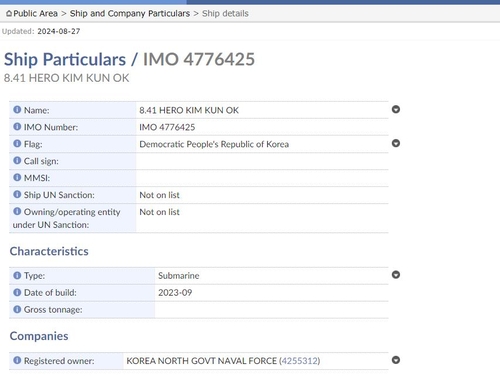Click the Characteristics section heading
Image resolution: width=500 pixels, height=385 pixels.
tap(49, 251)
